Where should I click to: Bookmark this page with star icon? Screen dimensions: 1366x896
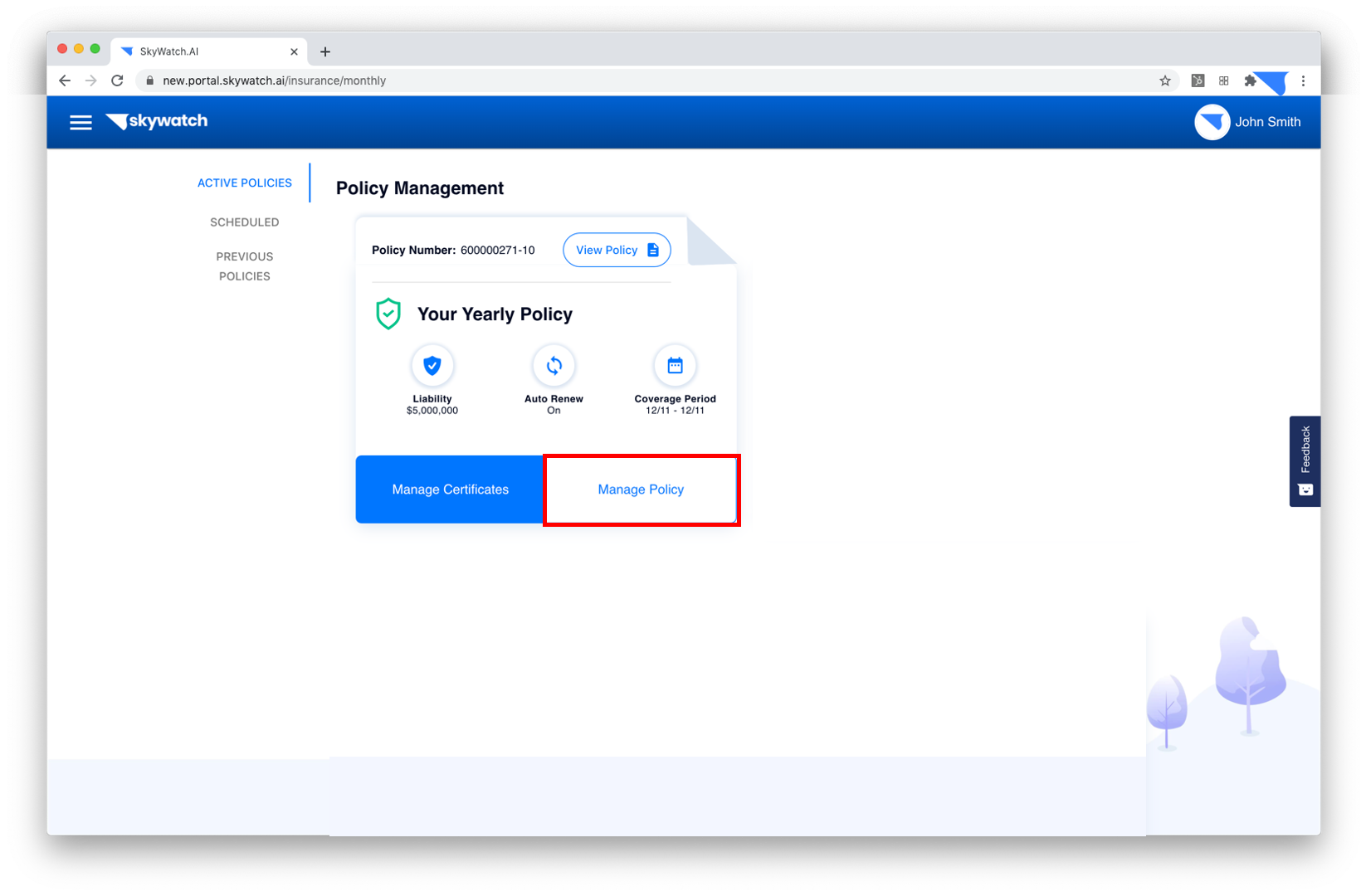[x=1165, y=80]
